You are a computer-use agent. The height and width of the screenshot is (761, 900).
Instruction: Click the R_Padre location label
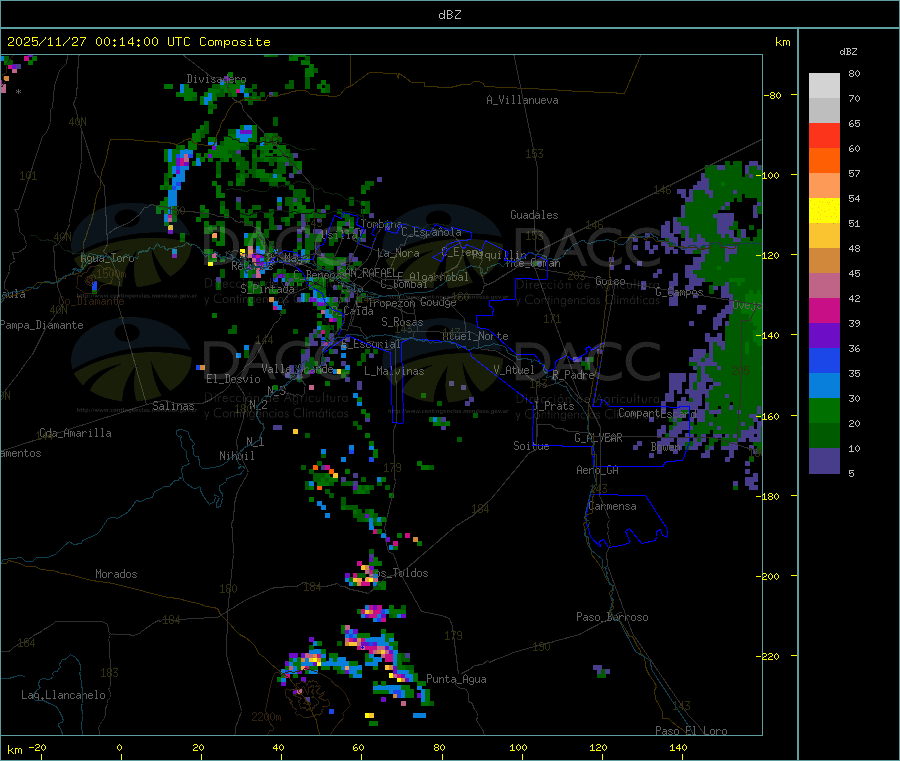573,375
